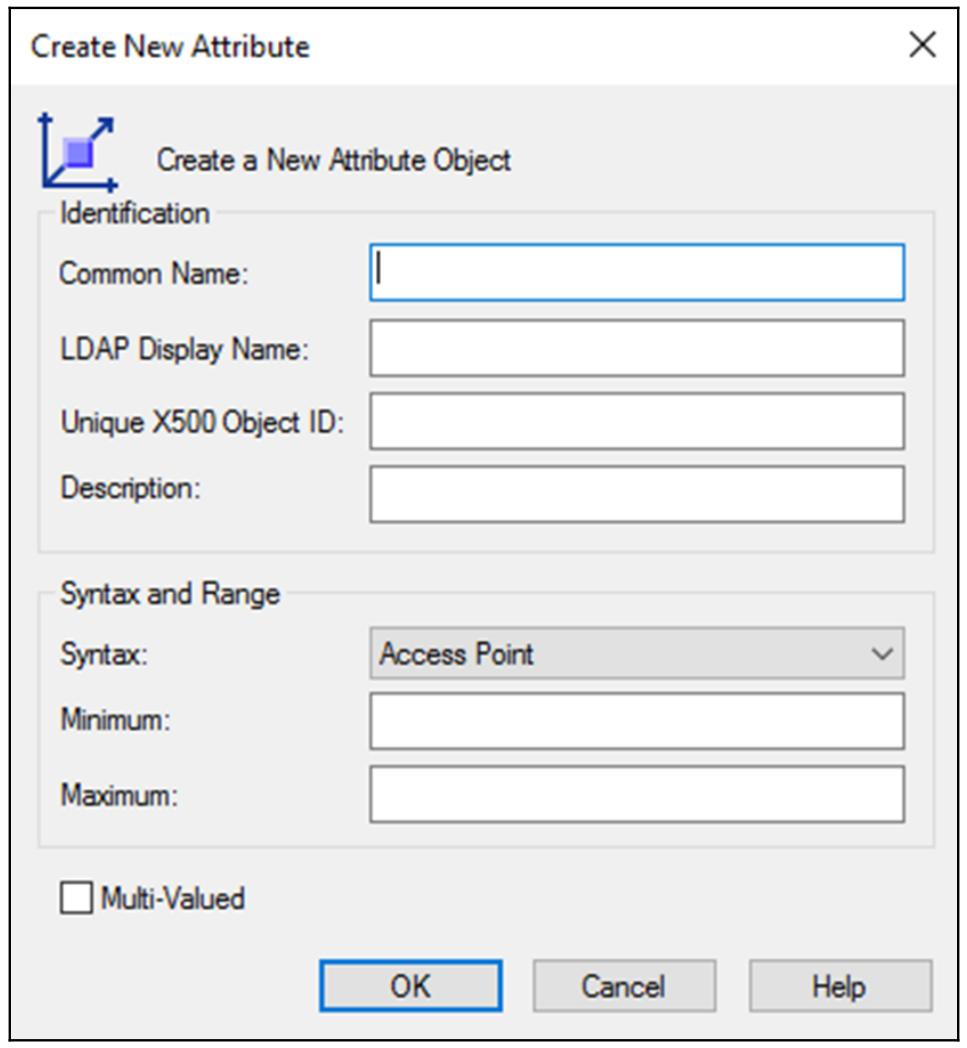Close the Create New Attribute dialog
This screenshot has height=1048, width=967.
pyautogui.click(x=921, y=46)
